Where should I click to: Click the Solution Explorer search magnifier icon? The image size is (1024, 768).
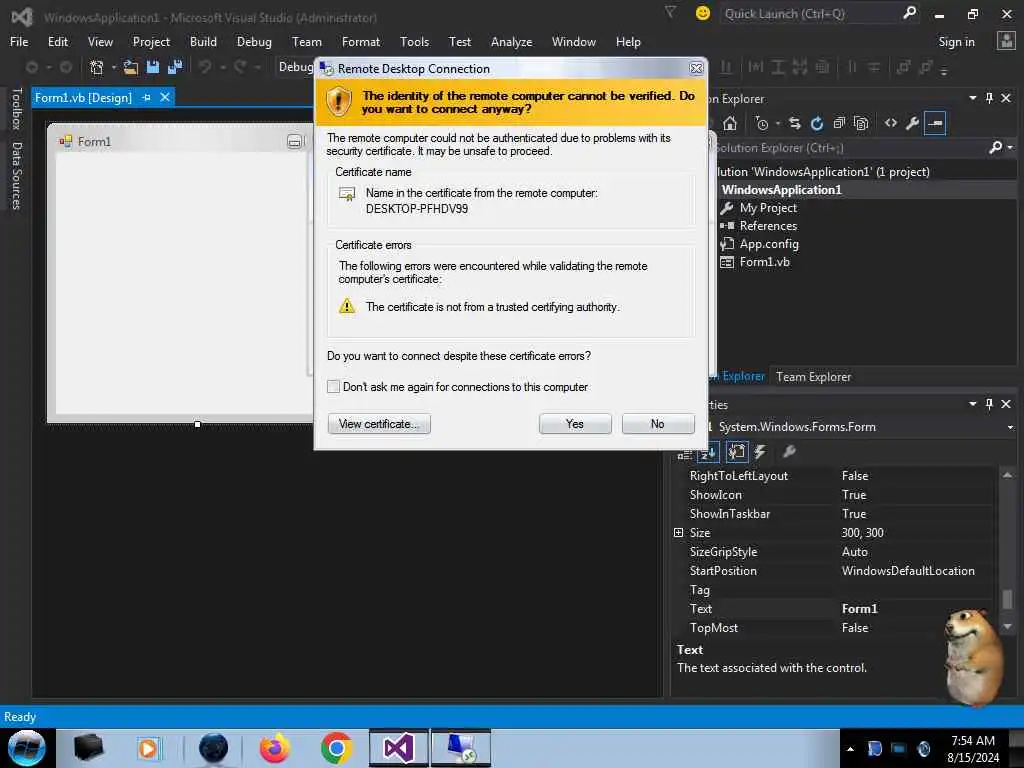point(995,148)
